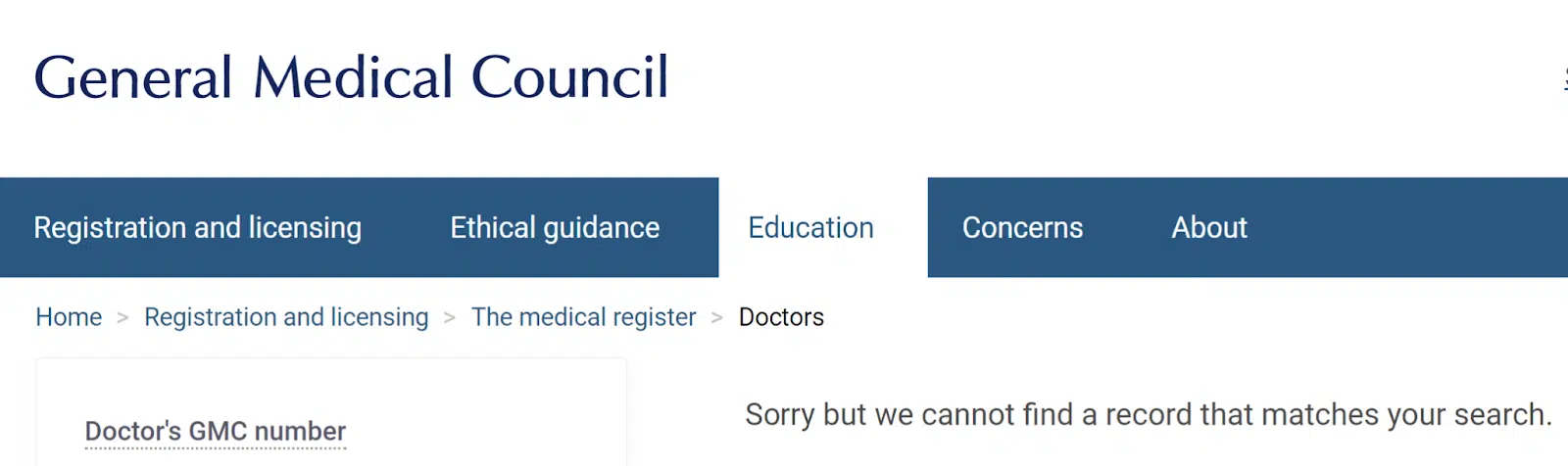
Task: Open Registration and licensing in navigation bar
Action: [x=197, y=227]
